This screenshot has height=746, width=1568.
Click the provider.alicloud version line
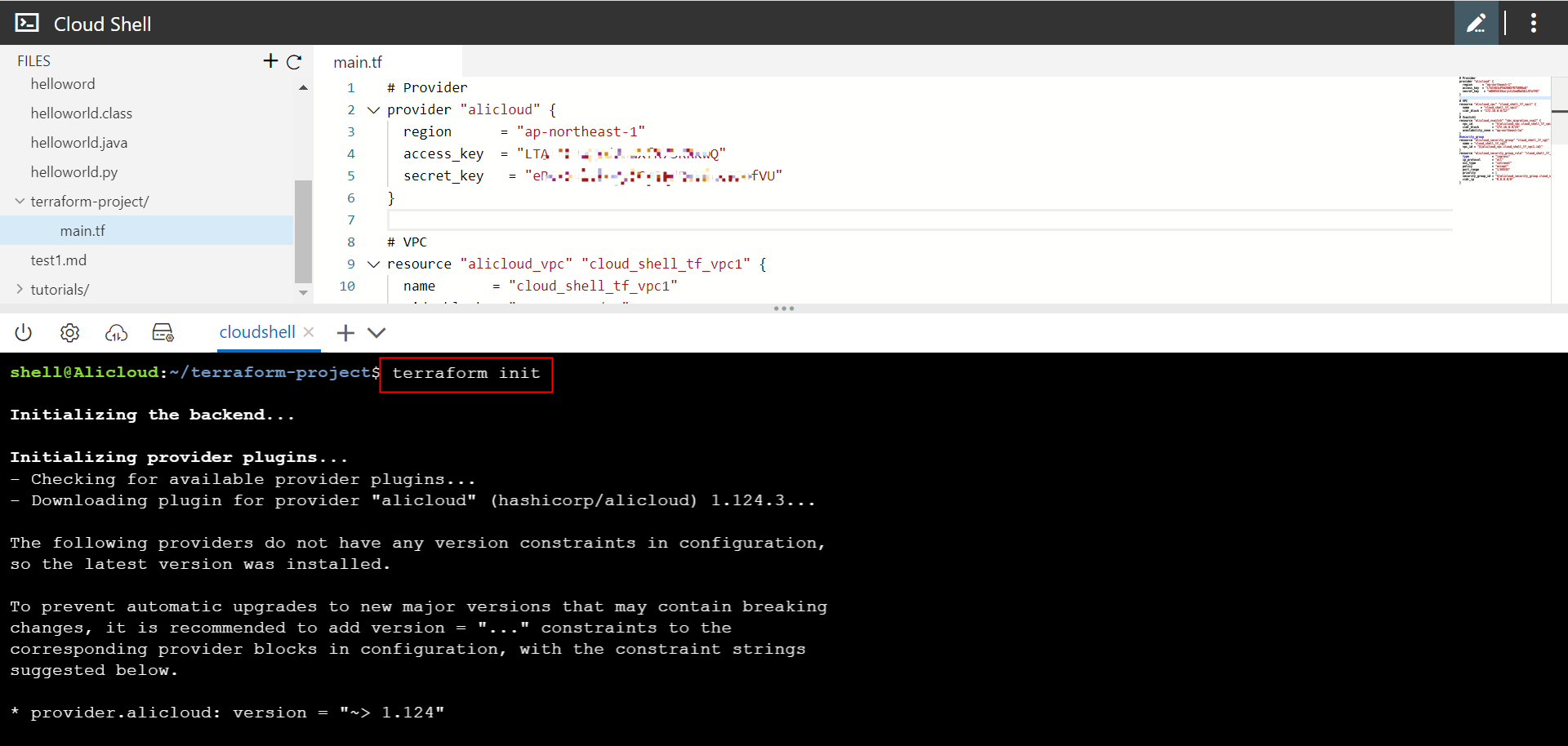point(228,713)
